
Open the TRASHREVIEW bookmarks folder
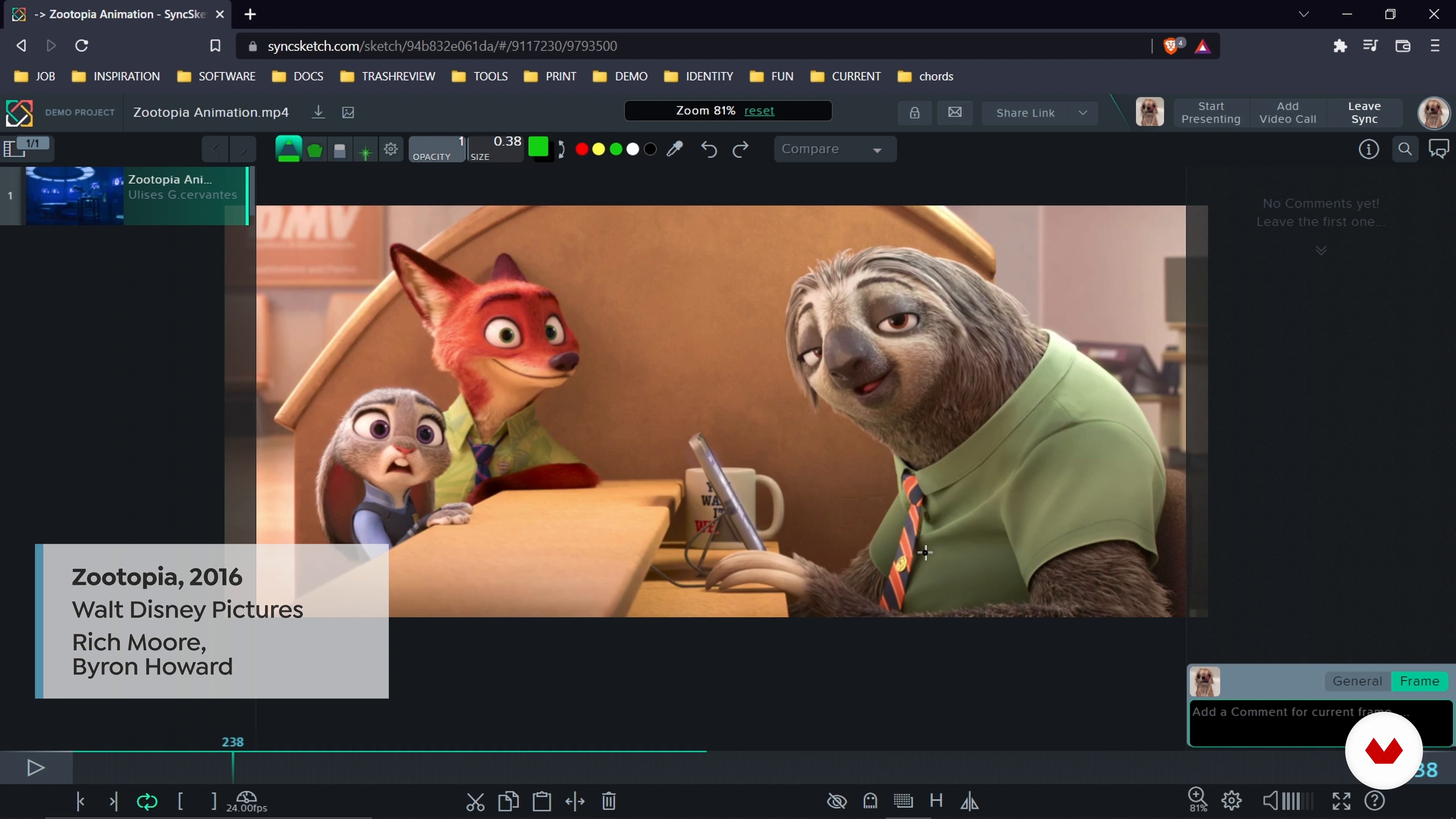388,76
